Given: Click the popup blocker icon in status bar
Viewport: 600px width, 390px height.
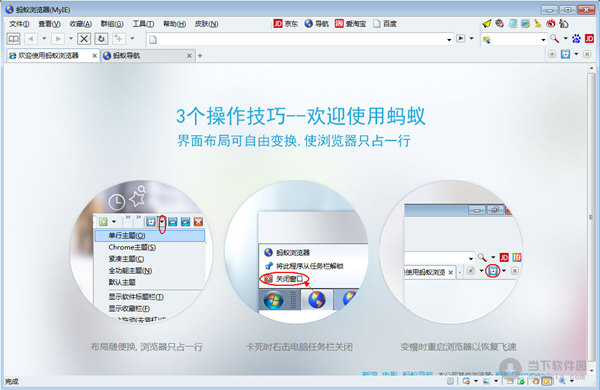Looking at the screenshot, I should coord(466,381).
